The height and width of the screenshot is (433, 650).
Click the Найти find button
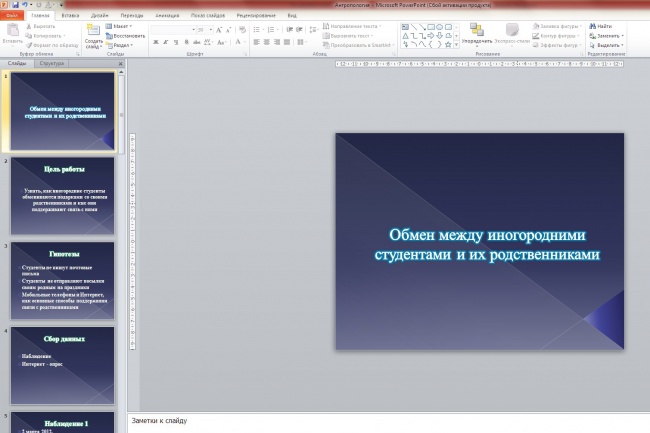point(601,27)
